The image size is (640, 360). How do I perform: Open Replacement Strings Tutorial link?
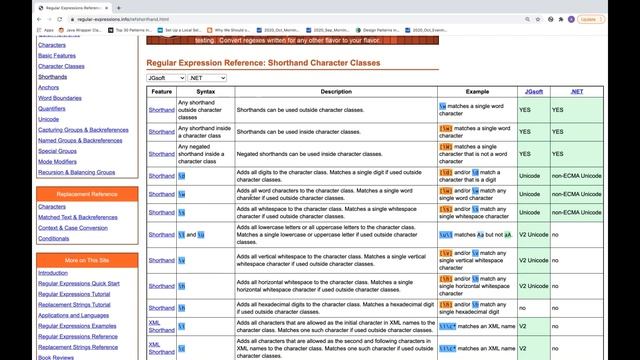74,304
